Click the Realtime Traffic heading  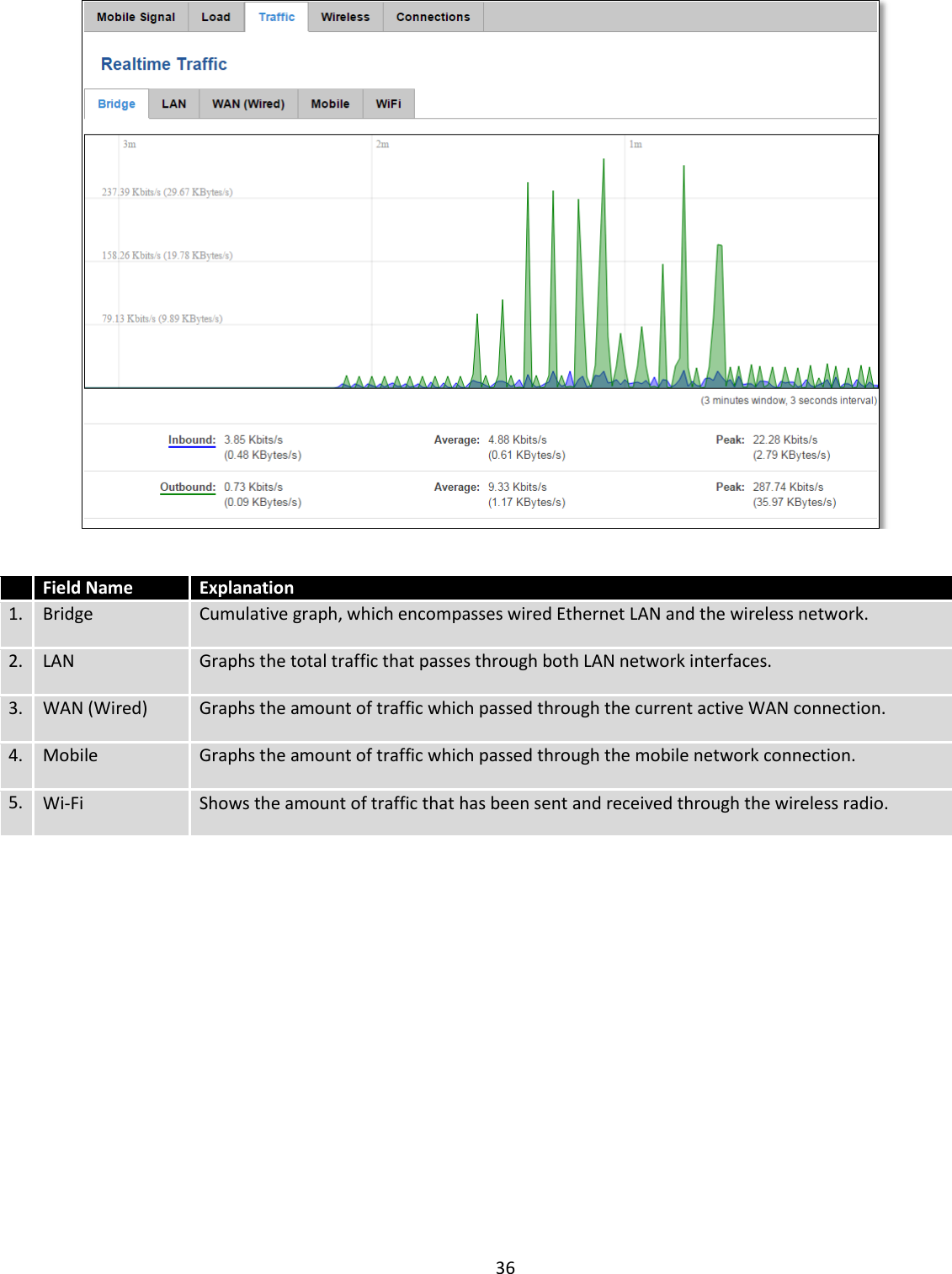tap(164, 63)
